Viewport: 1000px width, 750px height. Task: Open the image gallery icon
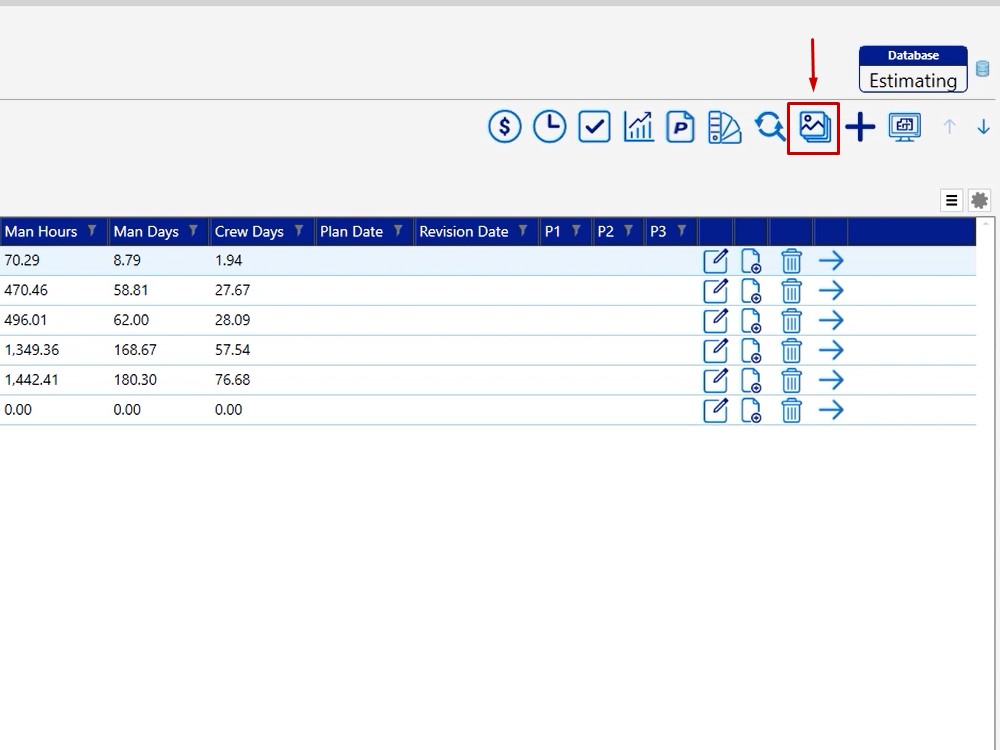tap(814, 127)
